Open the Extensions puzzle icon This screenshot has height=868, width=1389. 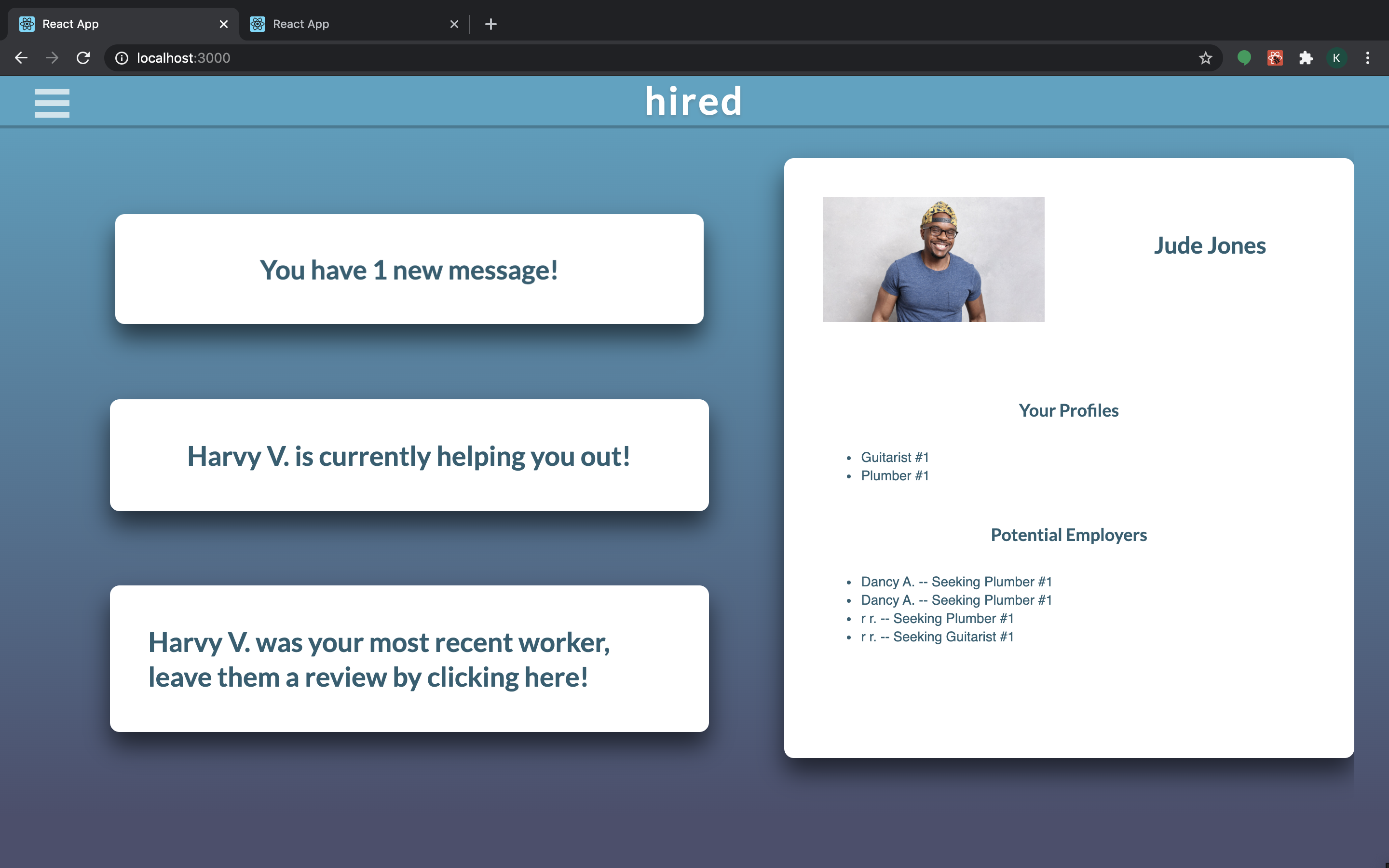pyautogui.click(x=1306, y=58)
